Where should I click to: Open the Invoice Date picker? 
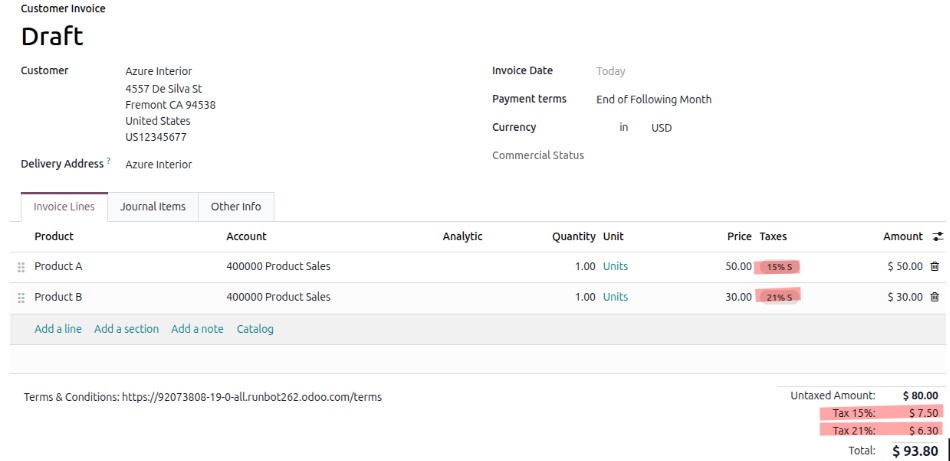[610, 72]
